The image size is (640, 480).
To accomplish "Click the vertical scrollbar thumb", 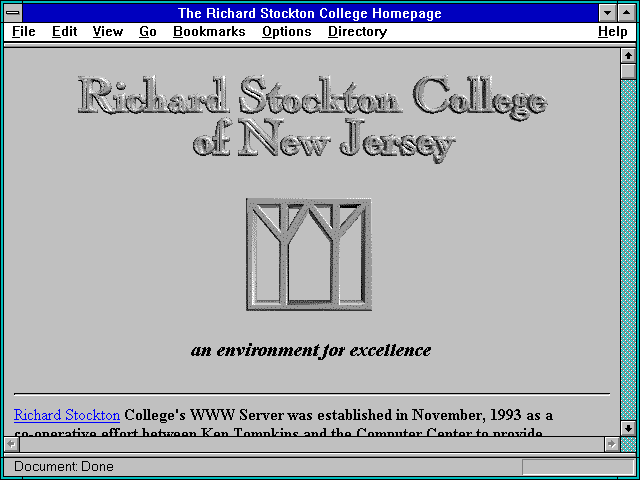I will [628, 71].
